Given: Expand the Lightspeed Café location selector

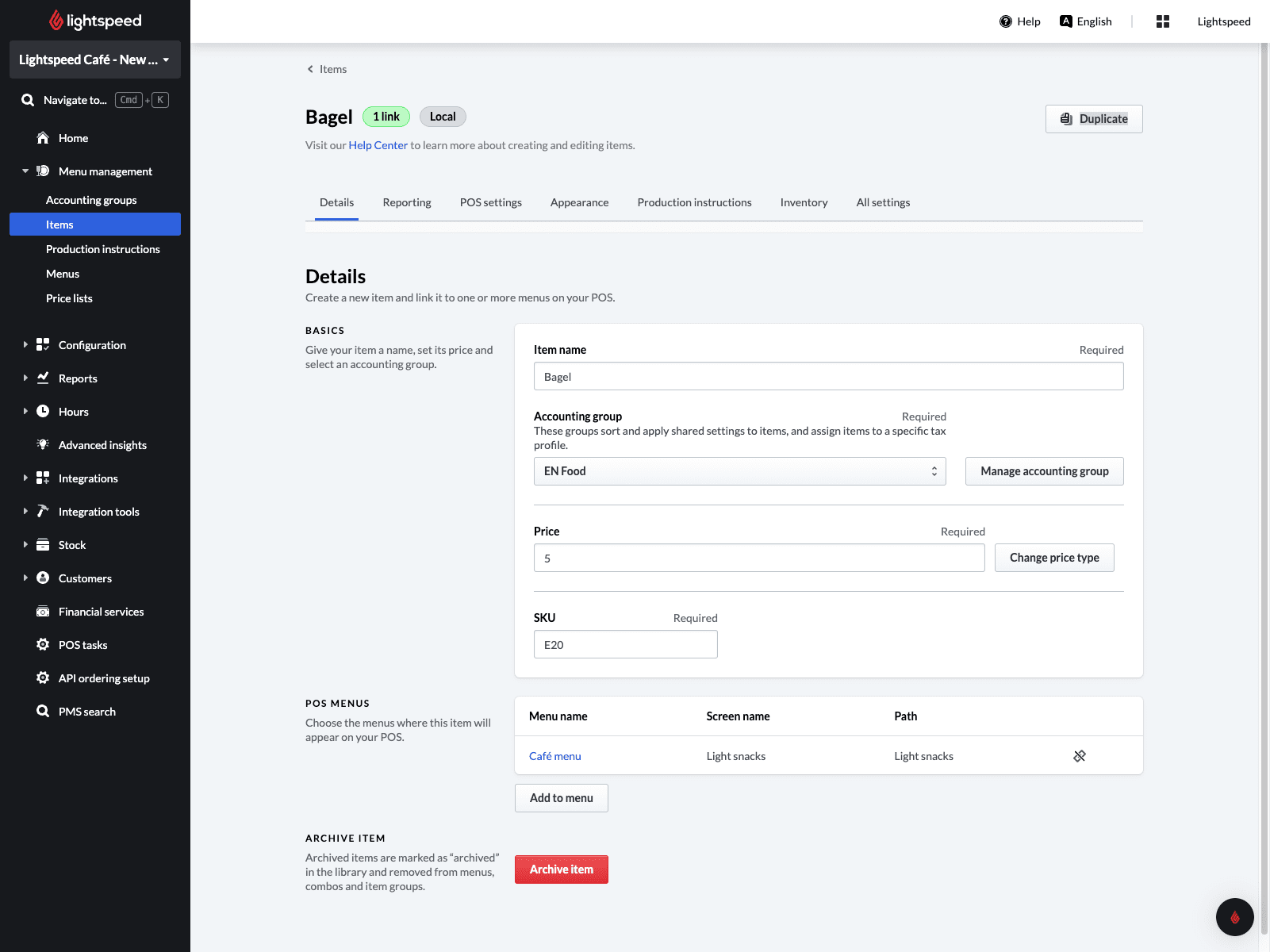Looking at the screenshot, I should (x=94, y=59).
